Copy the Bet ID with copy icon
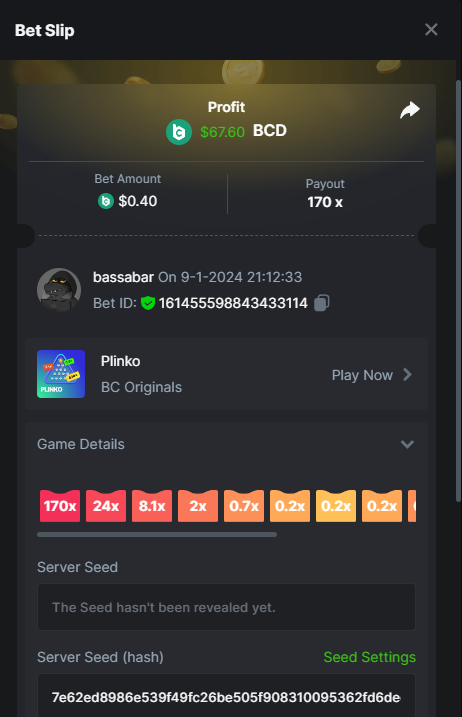Screen dimensions: 462x717 coord(322,303)
